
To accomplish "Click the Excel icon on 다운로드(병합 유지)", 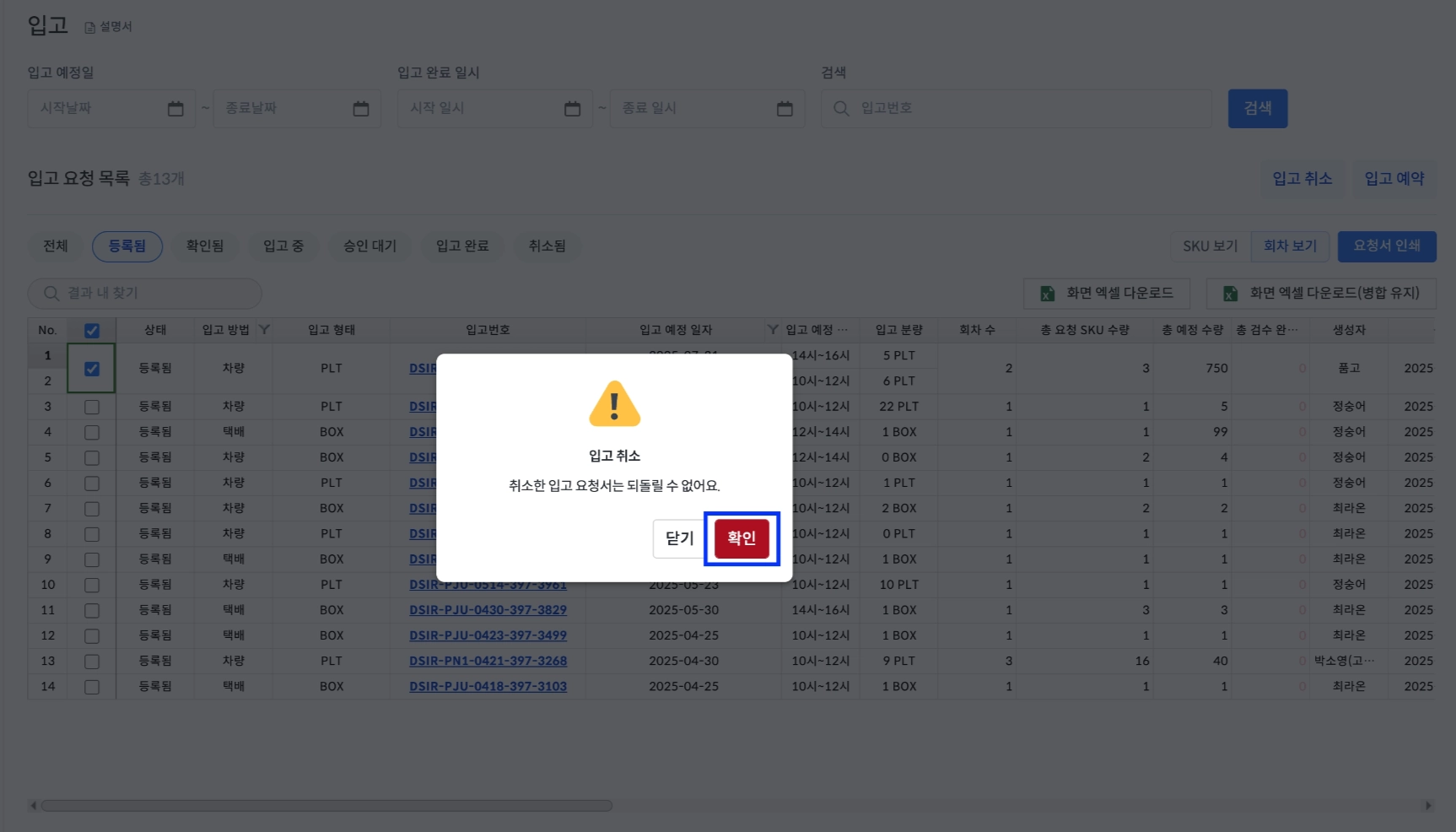I will pos(1230,294).
